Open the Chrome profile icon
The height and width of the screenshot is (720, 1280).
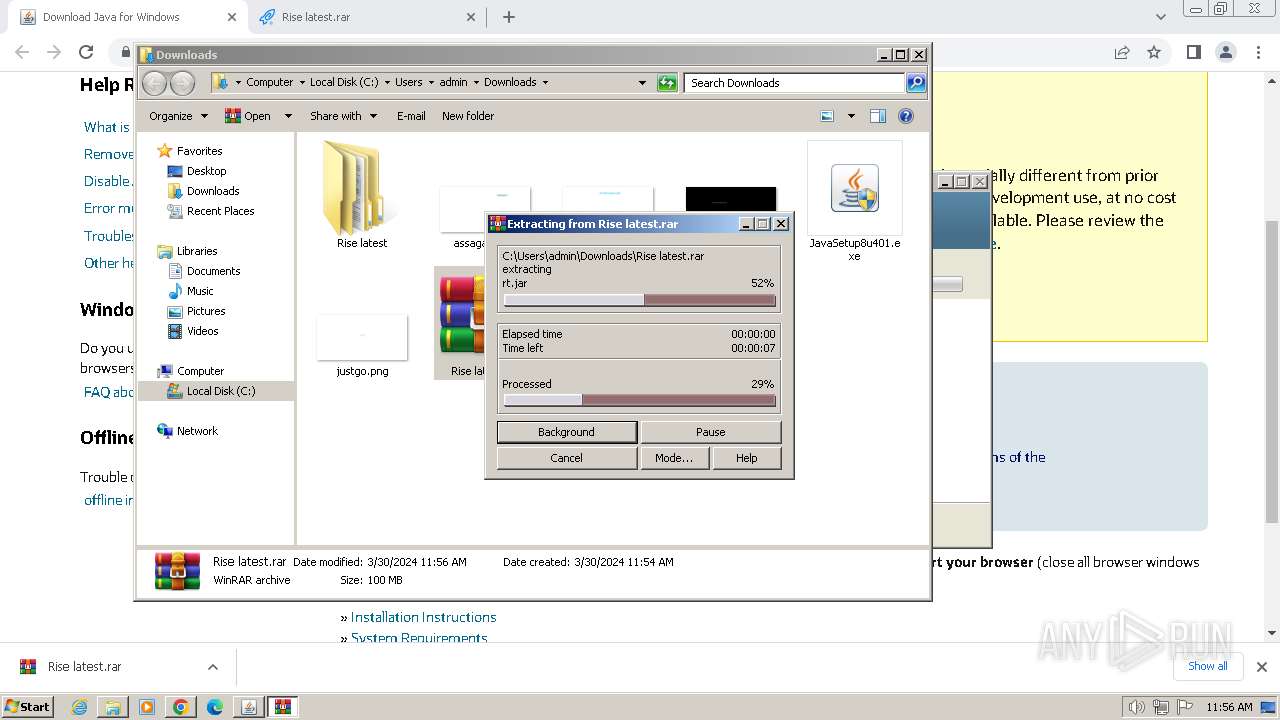click(1226, 52)
